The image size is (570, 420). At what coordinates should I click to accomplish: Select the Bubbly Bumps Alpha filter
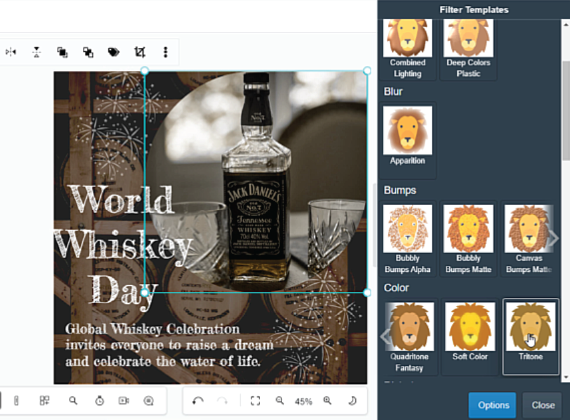[408, 238]
